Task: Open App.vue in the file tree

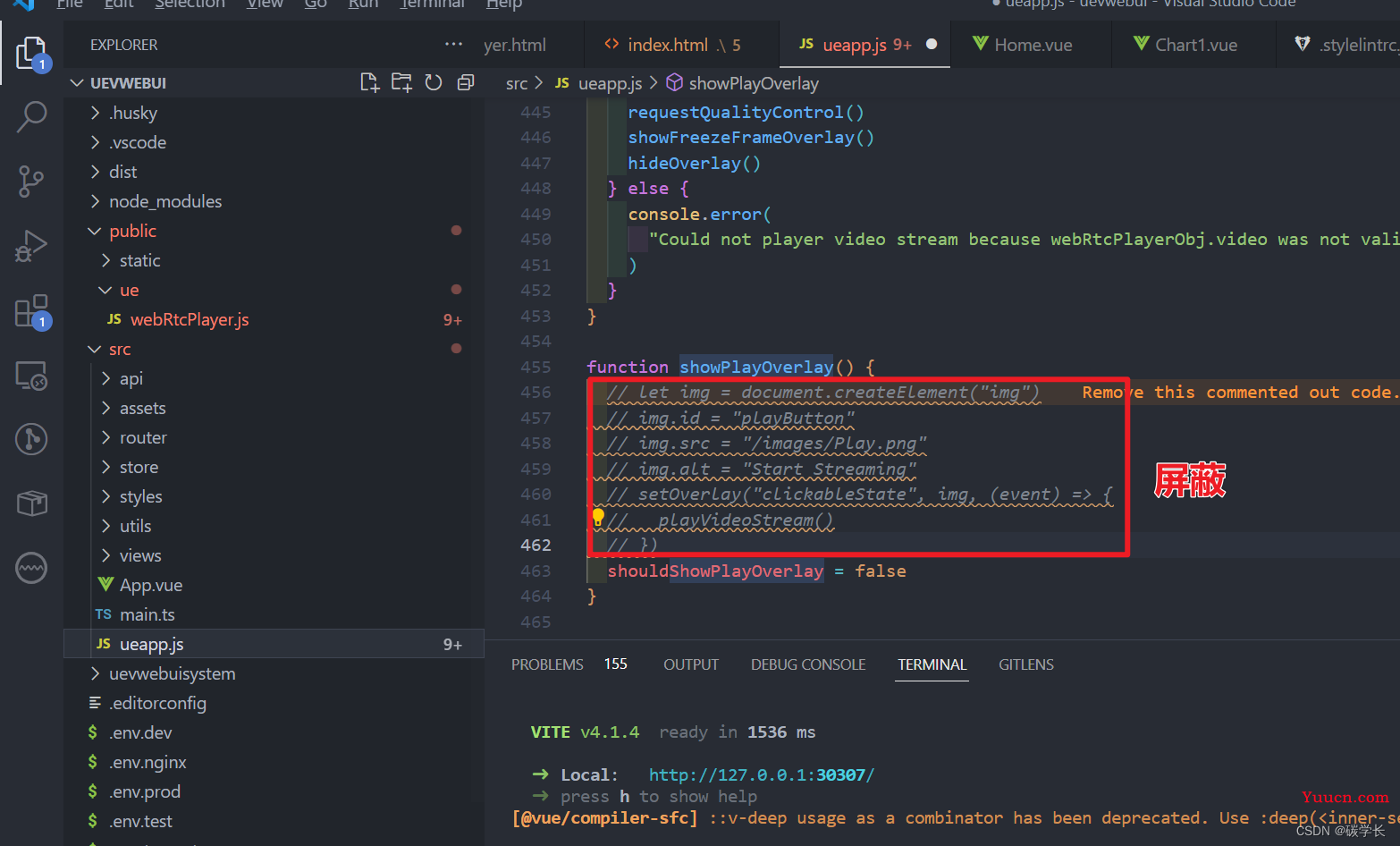Action: 274,585
